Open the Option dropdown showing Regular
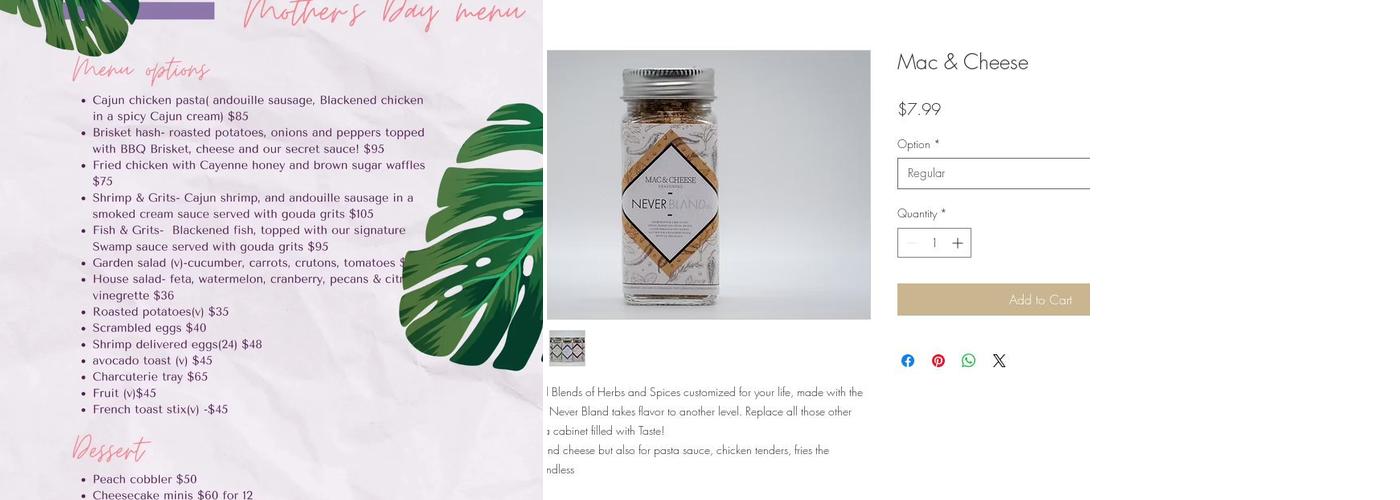 [x=993, y=173]
